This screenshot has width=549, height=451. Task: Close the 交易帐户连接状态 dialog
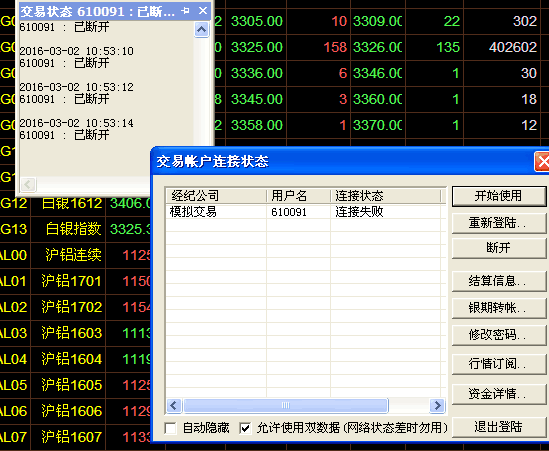(542, 162)
